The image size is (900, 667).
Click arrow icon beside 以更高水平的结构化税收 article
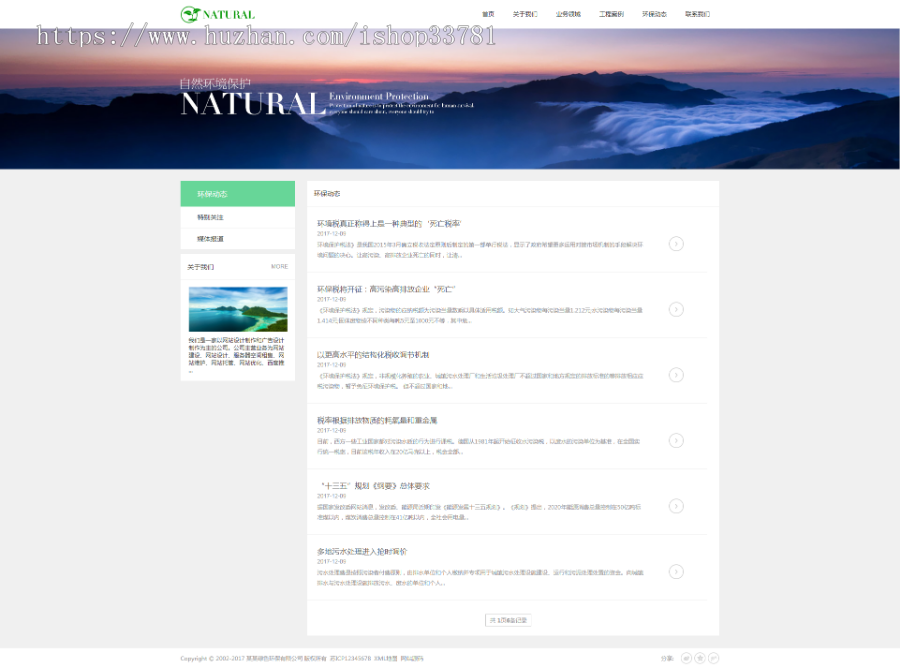676,375
